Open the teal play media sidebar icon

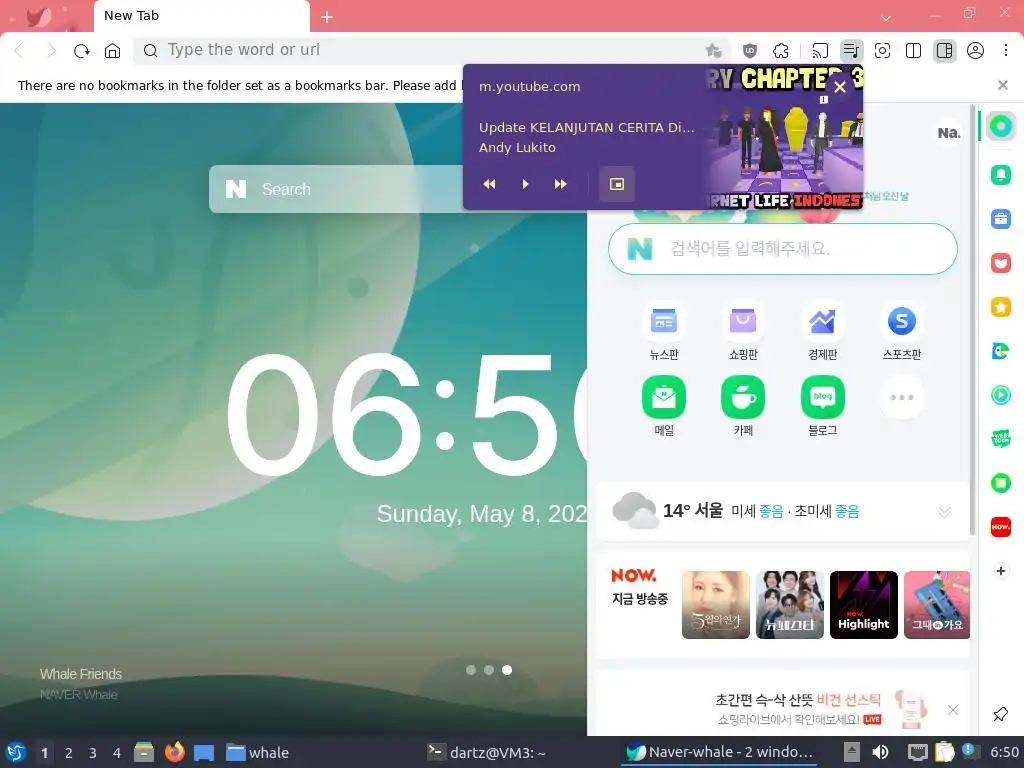1000,395
